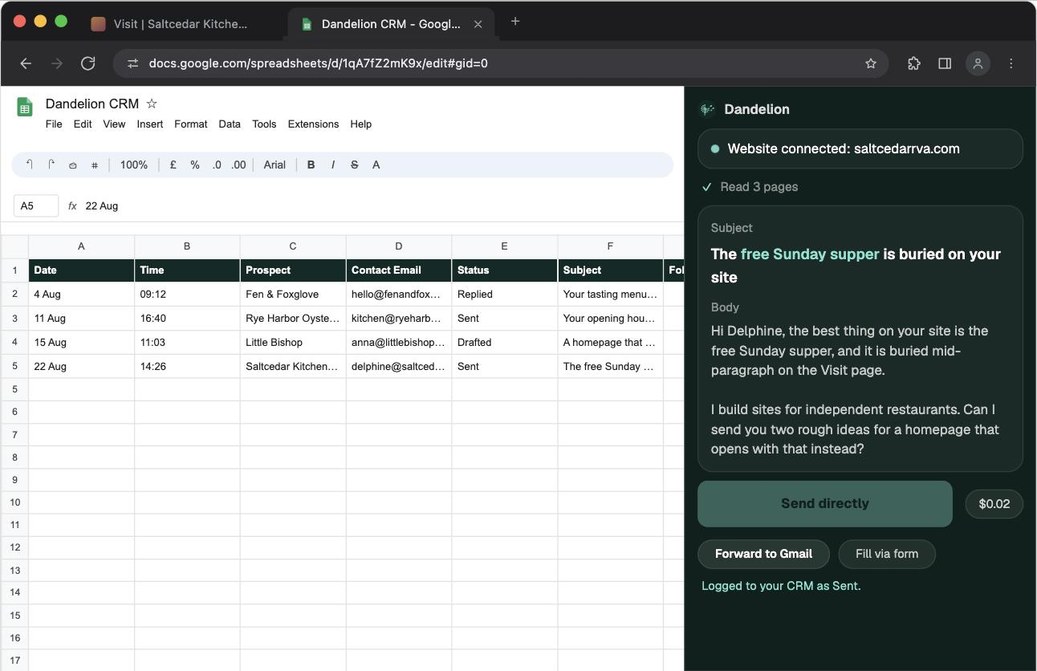Viewport: 1037px width, 671px height.
Task: Select the Drafted status cell
Action: tap(505, 342)
